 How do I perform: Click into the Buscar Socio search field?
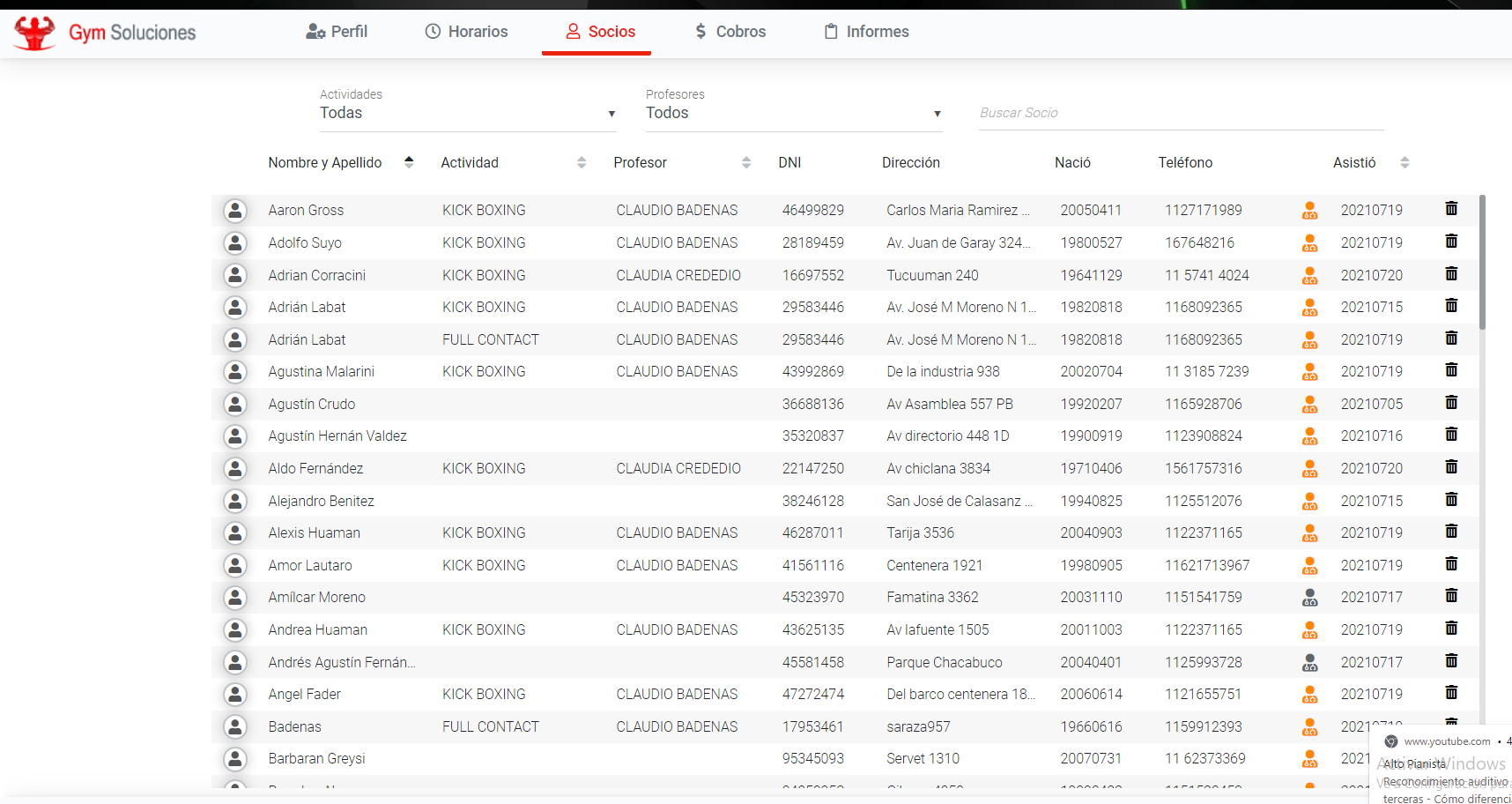pos(1181,113)
